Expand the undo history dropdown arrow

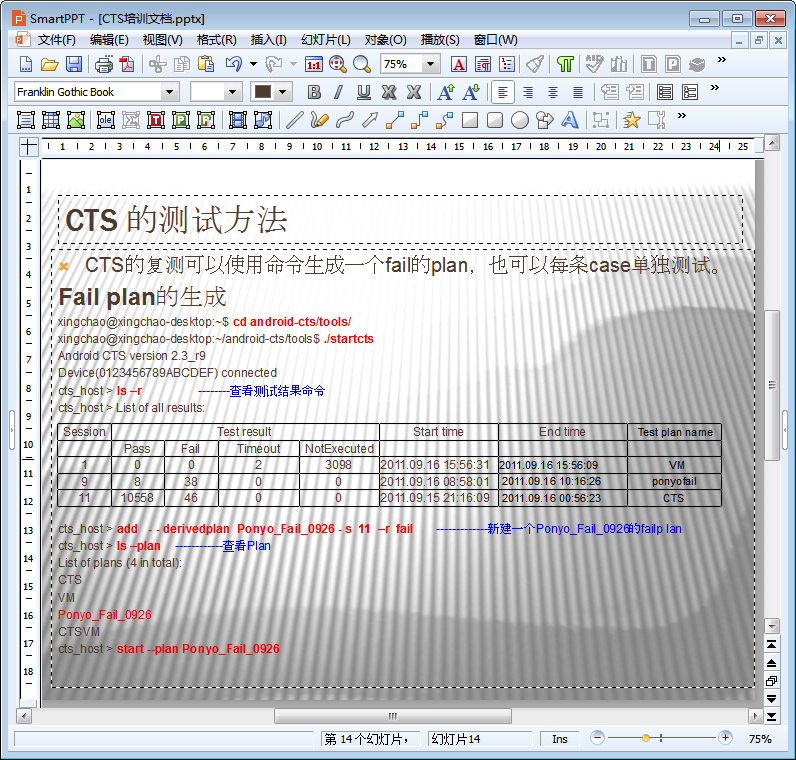[x=253, y=64]
